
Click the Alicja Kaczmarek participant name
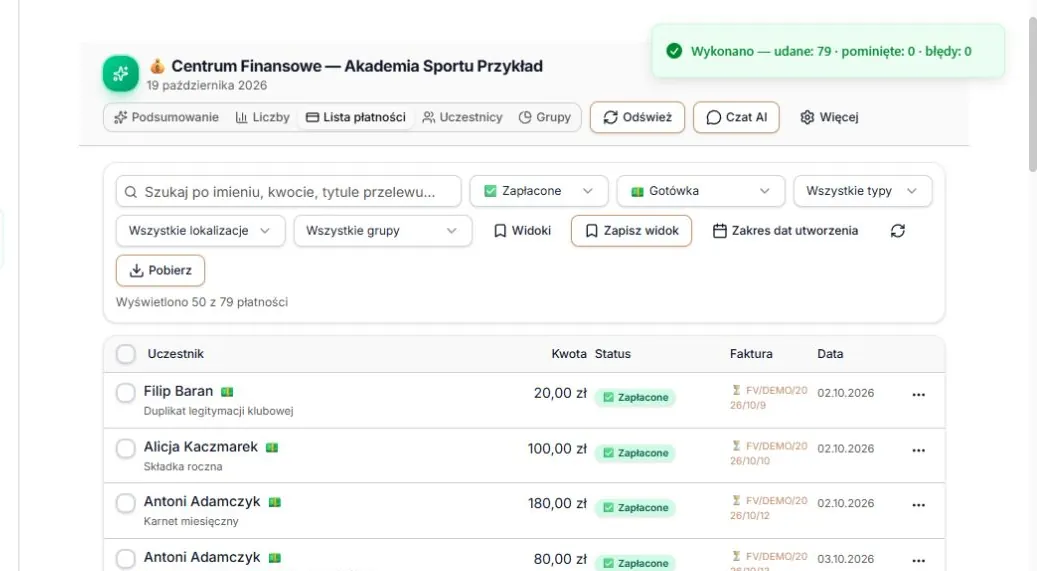pyautogui.click(x=200, y=447)
